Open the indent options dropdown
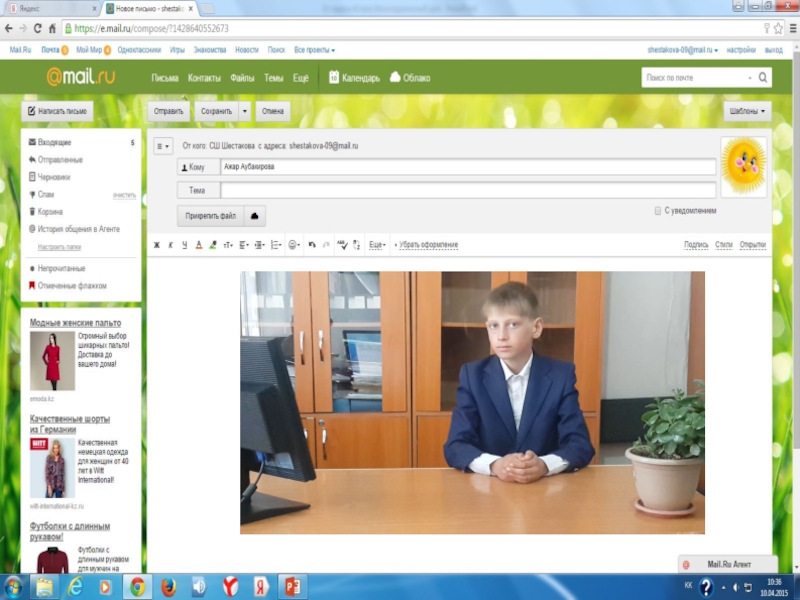The width and height of the screenshot is (800, 600). (x=260, y=245)
